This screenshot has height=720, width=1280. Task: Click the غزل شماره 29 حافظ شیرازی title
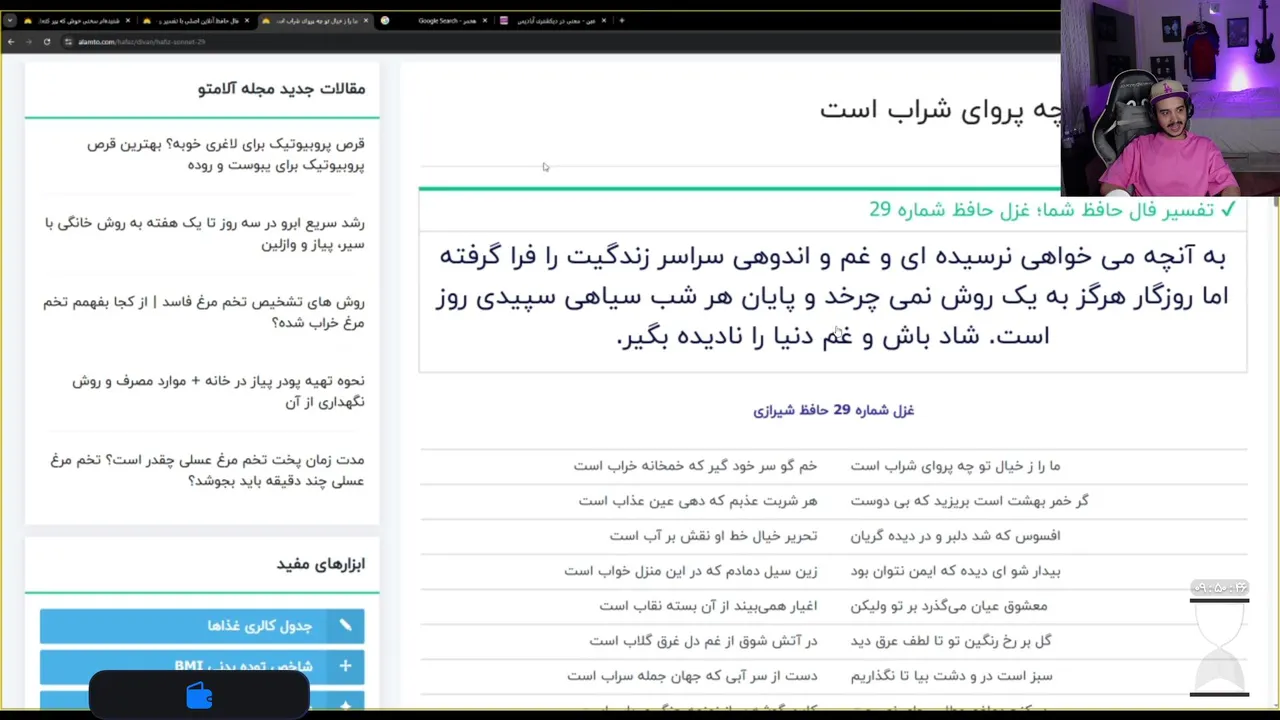coord(833,410)
